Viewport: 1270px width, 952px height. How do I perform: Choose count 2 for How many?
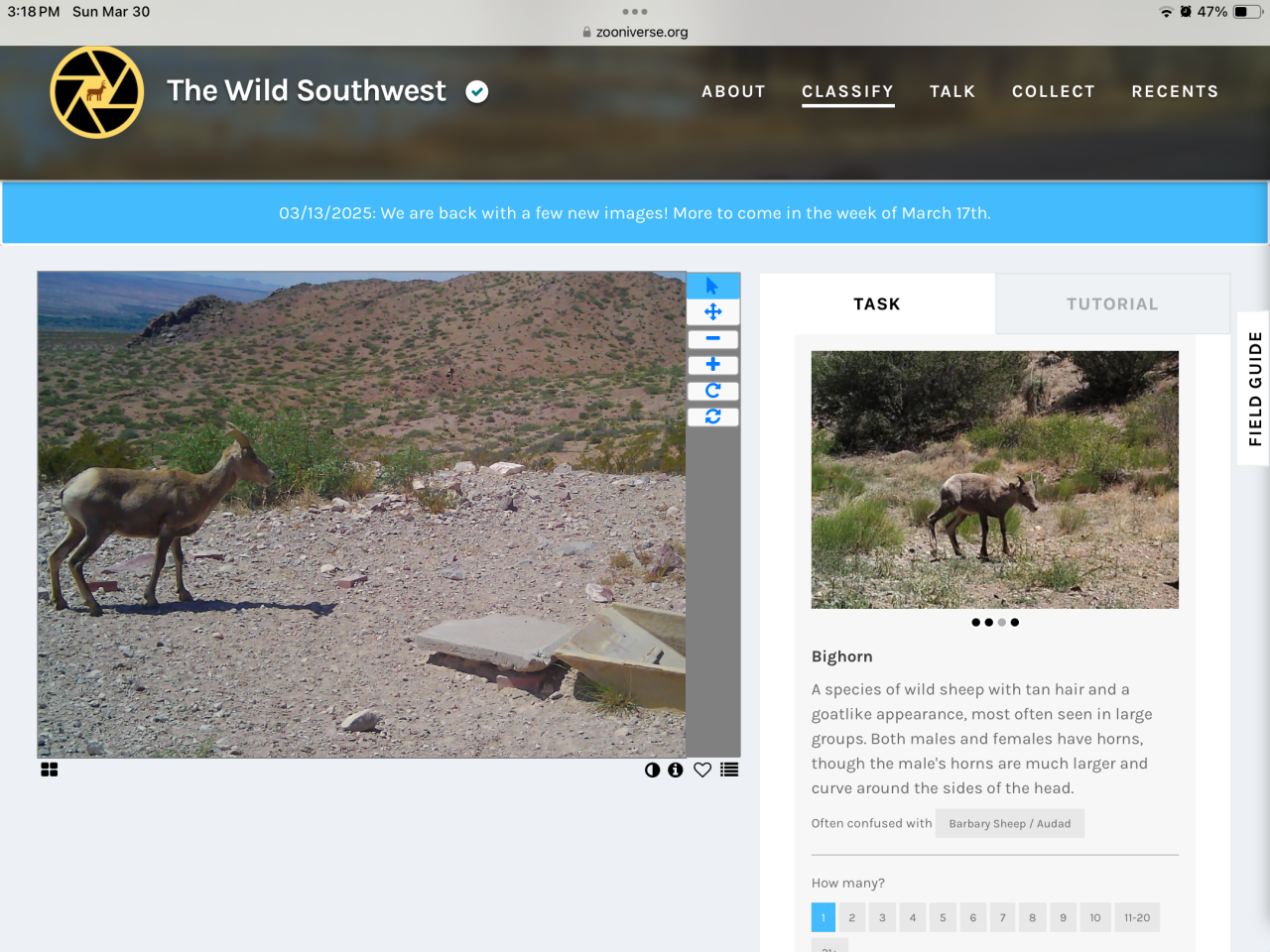(x=851, y=917)
